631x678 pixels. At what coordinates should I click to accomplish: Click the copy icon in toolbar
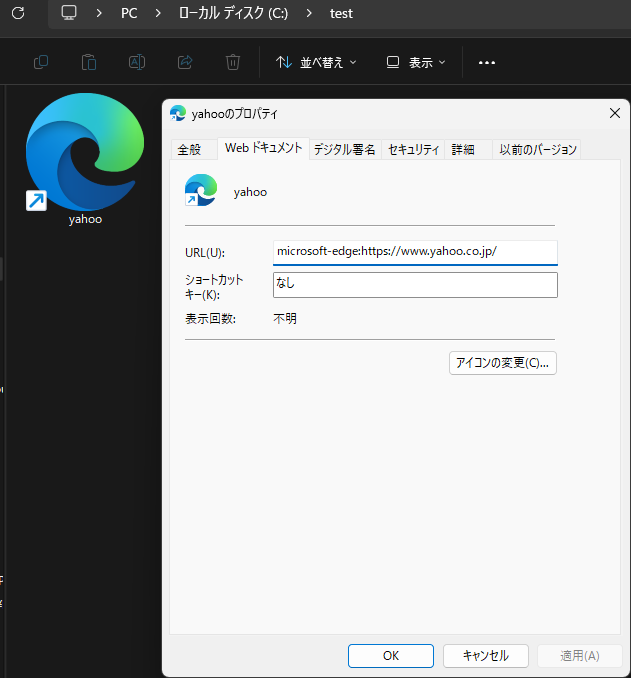pos(41,62)
